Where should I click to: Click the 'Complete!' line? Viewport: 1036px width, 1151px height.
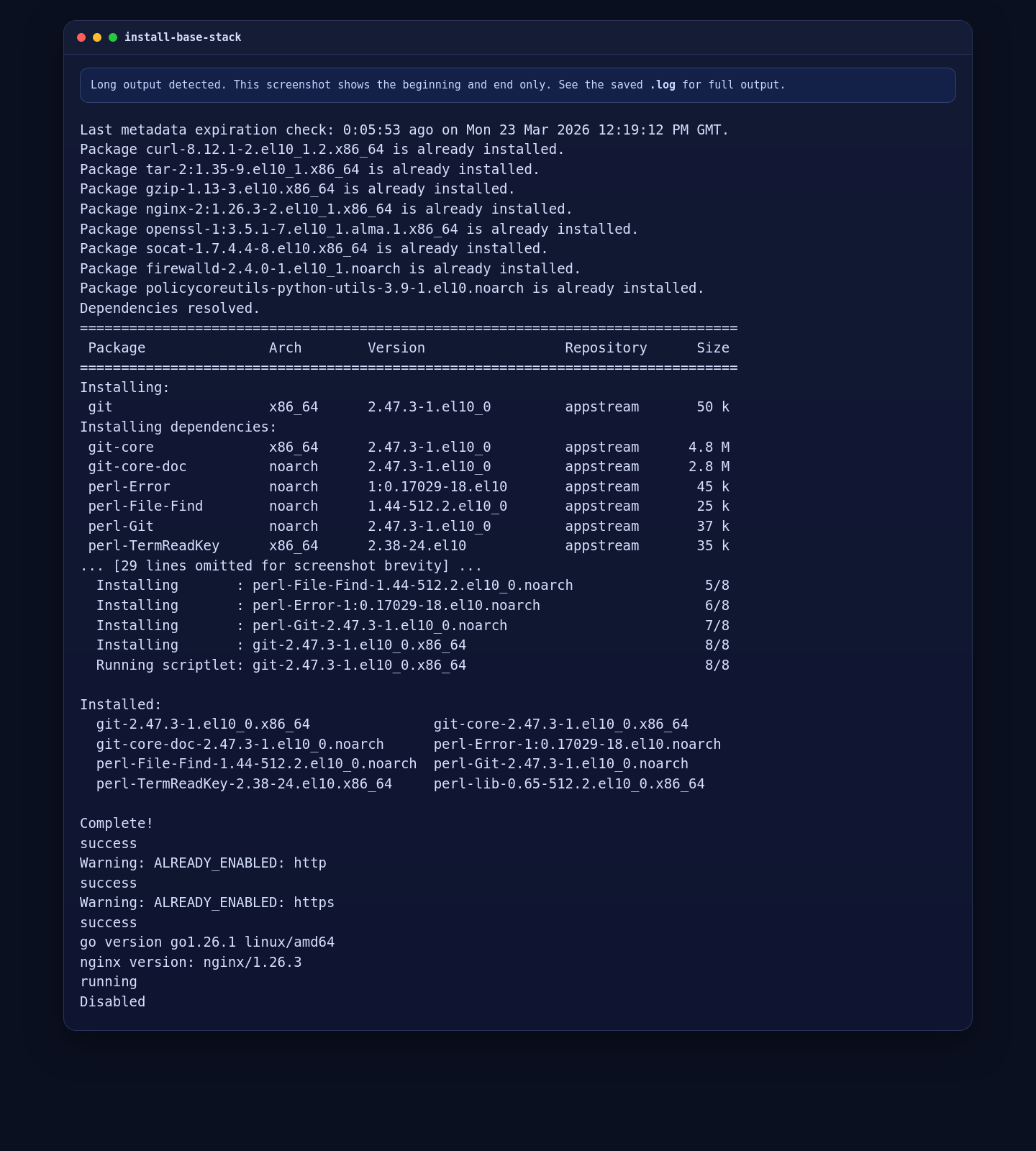pos(117,824)
